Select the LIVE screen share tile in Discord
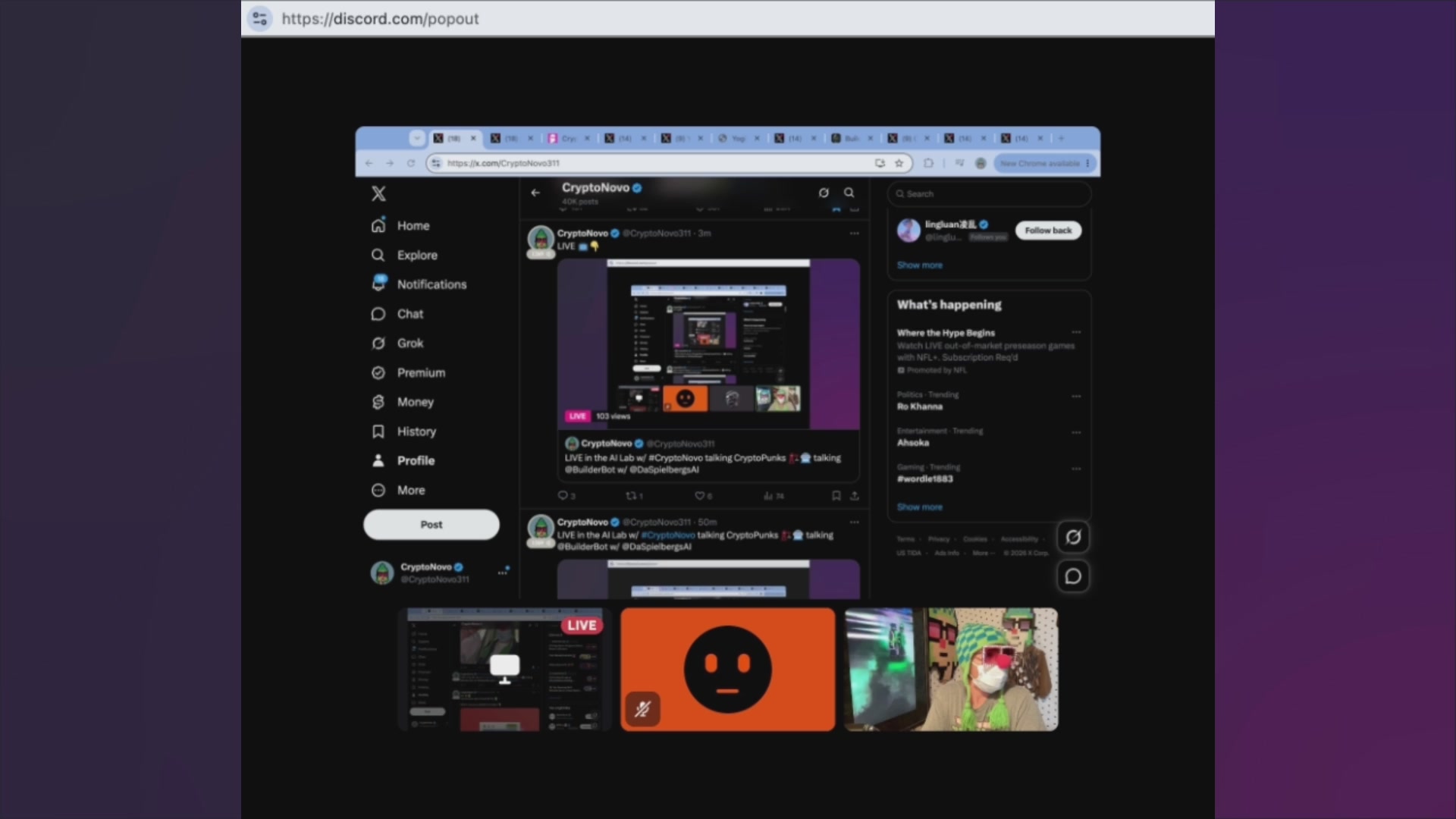This screenshot has height=819, width=1456. click(504, 670)
